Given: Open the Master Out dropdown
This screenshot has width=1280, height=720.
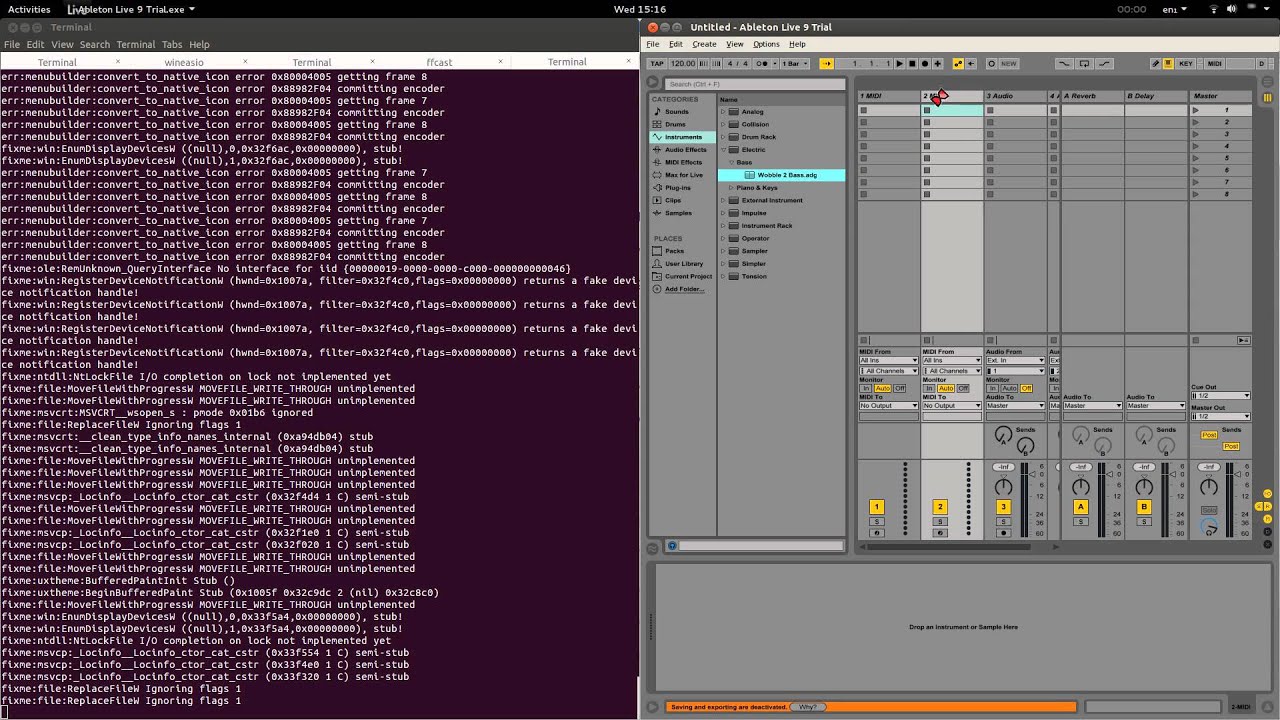Looking at the screenshot, I should coord(1221,416).
